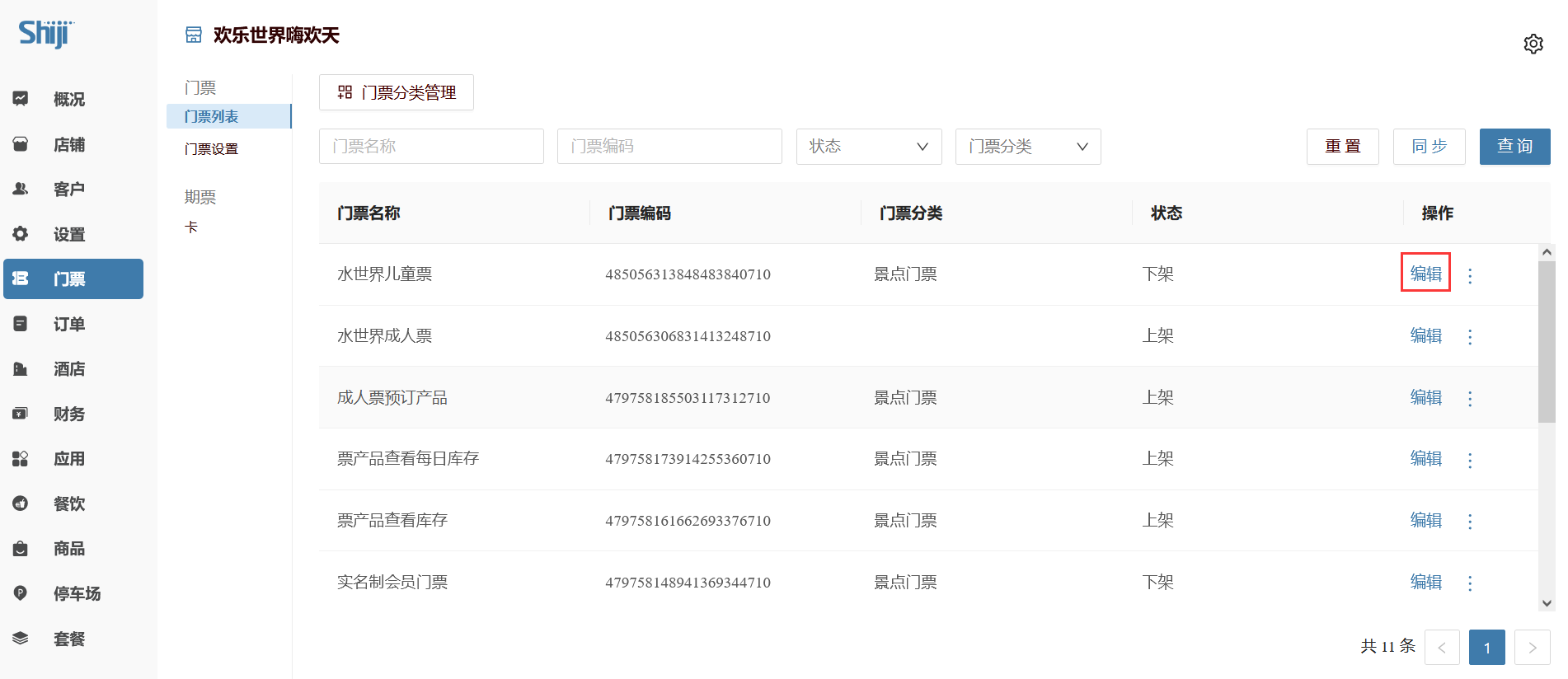Viewport: 1568px width, 679px height.
Task: Click the table vertical scrollbar thumb
Action: tap(1547, 342)
